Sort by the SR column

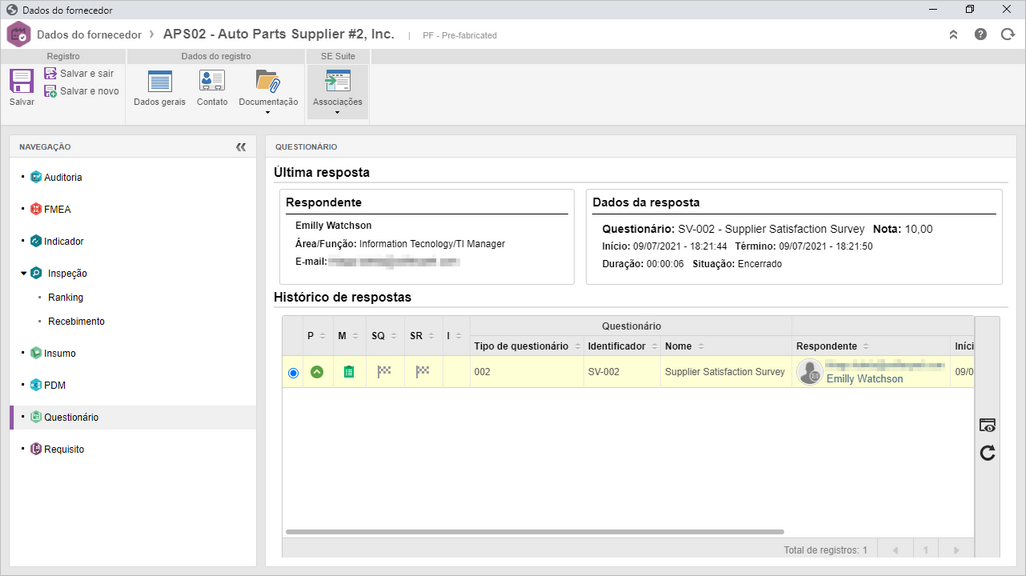point(432,336)
